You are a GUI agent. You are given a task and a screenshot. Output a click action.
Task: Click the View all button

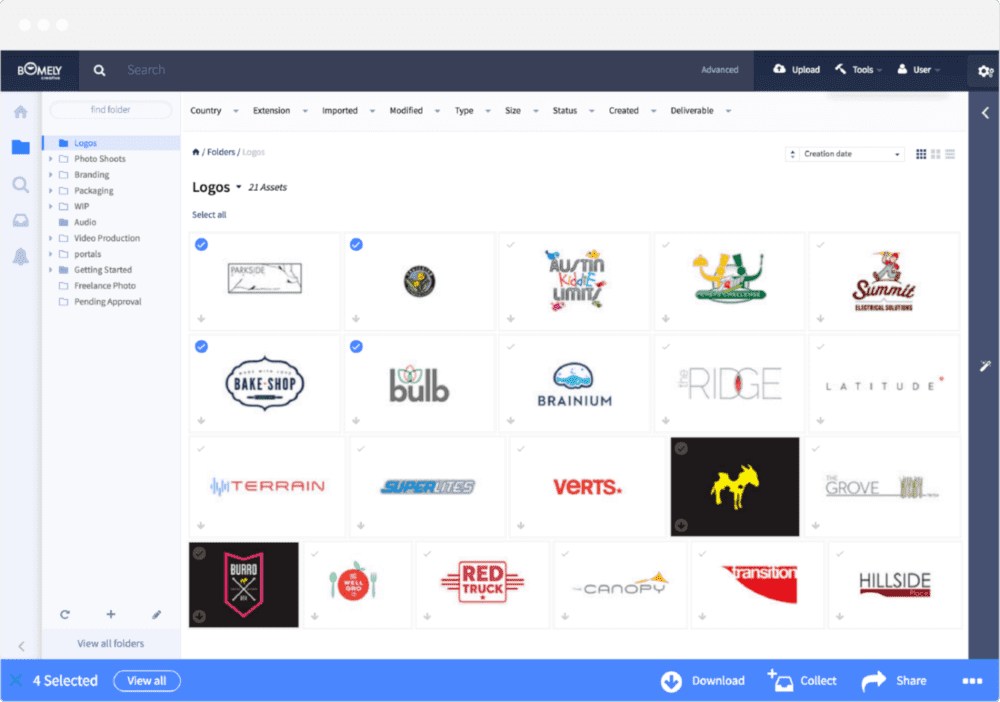coord(146,681)
